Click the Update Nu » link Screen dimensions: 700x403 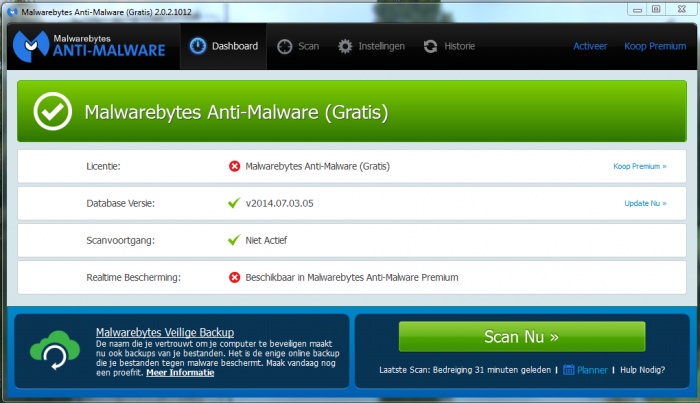click(645, 203)
